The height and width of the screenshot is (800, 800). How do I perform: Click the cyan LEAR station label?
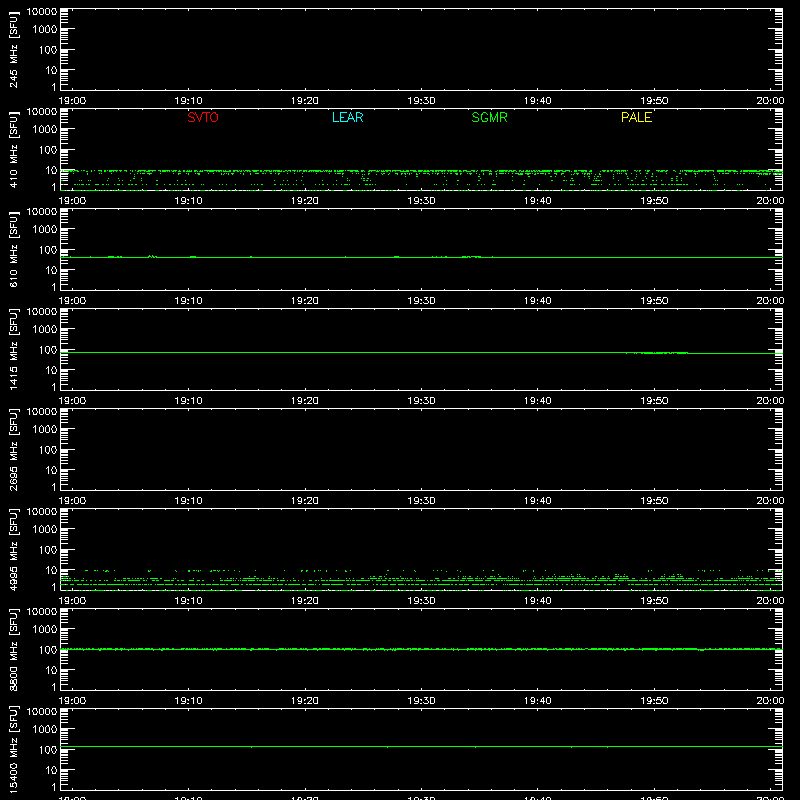point(347,117)
